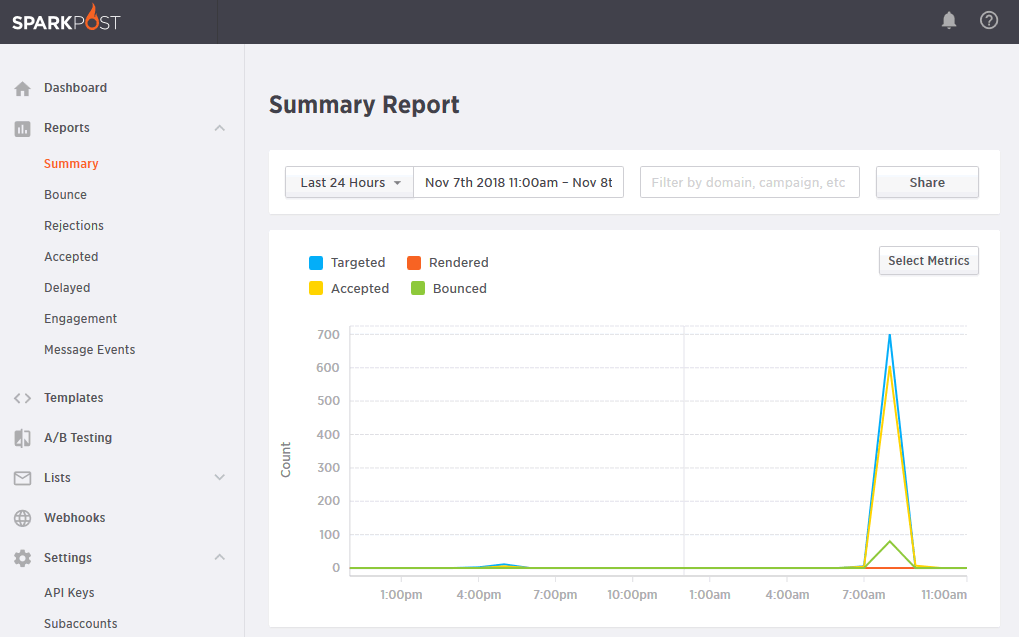
Task: Click the green Bounced peak on chart
Action: click(889, 541)
